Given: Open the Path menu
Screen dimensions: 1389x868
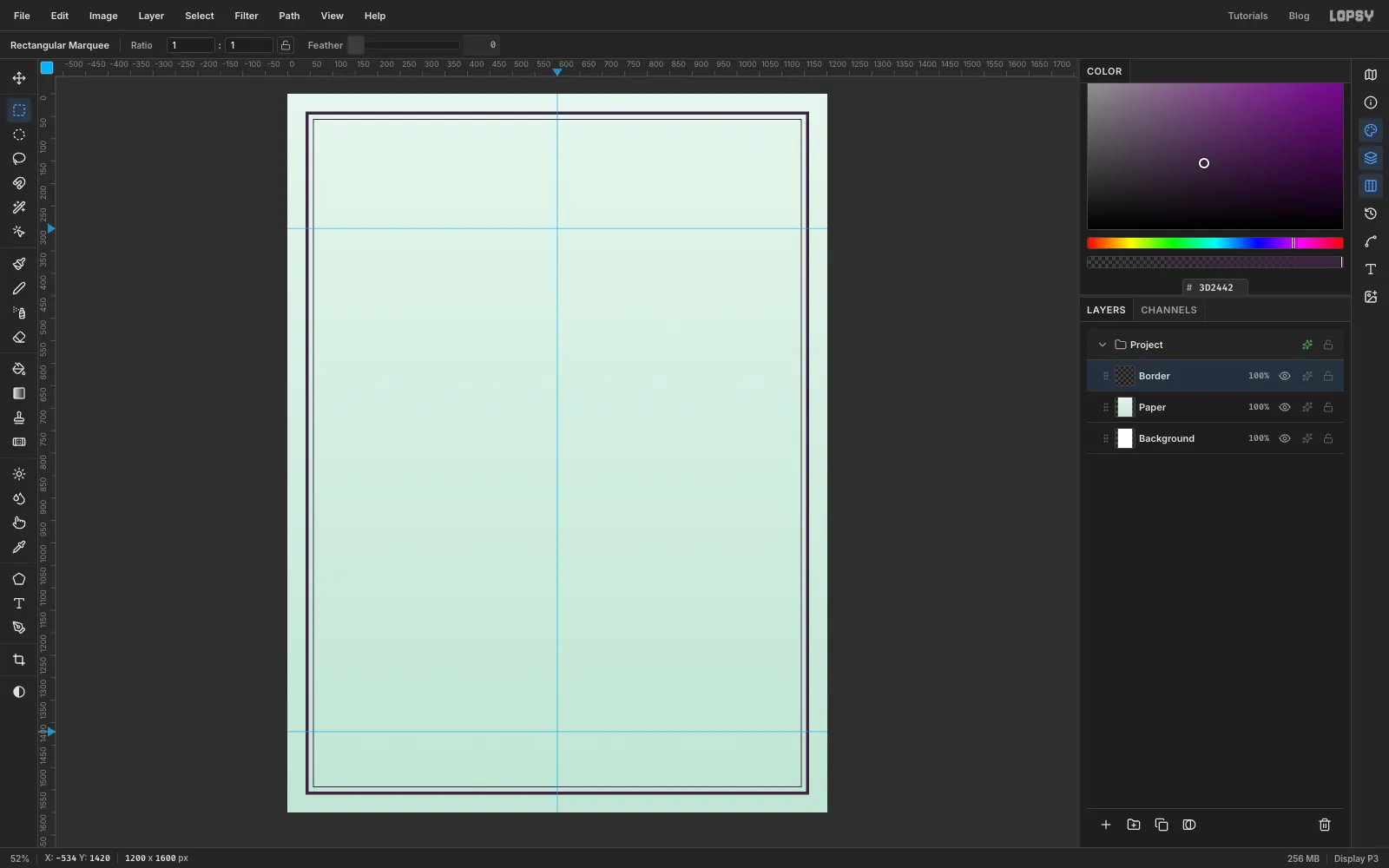Looking at the screenshot, I should point(289,16).
